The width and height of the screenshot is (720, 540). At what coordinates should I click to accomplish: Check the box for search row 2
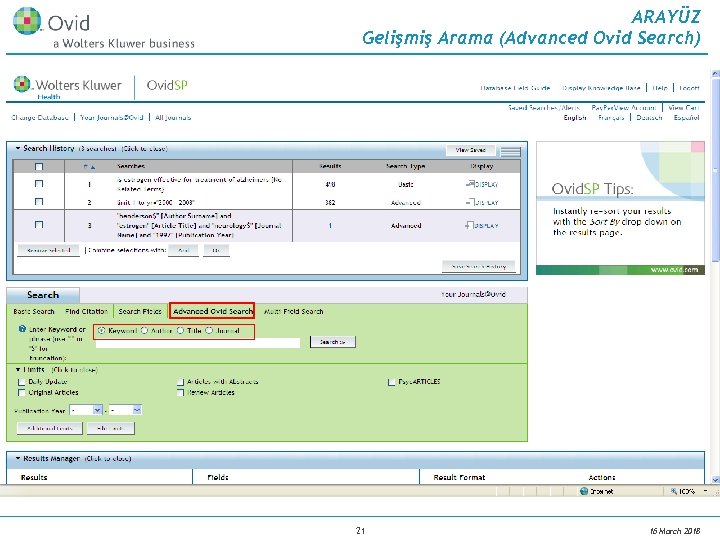[x=39, y=202]
